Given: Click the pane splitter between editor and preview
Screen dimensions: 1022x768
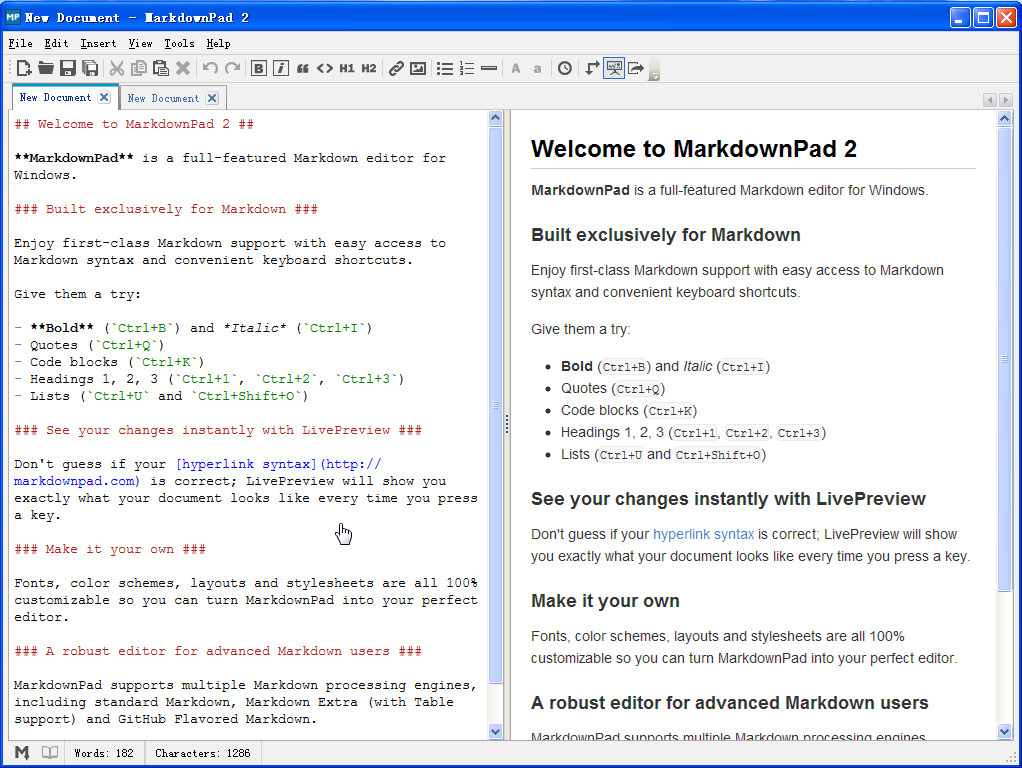Looking at the screenshot, I should 507,425.
